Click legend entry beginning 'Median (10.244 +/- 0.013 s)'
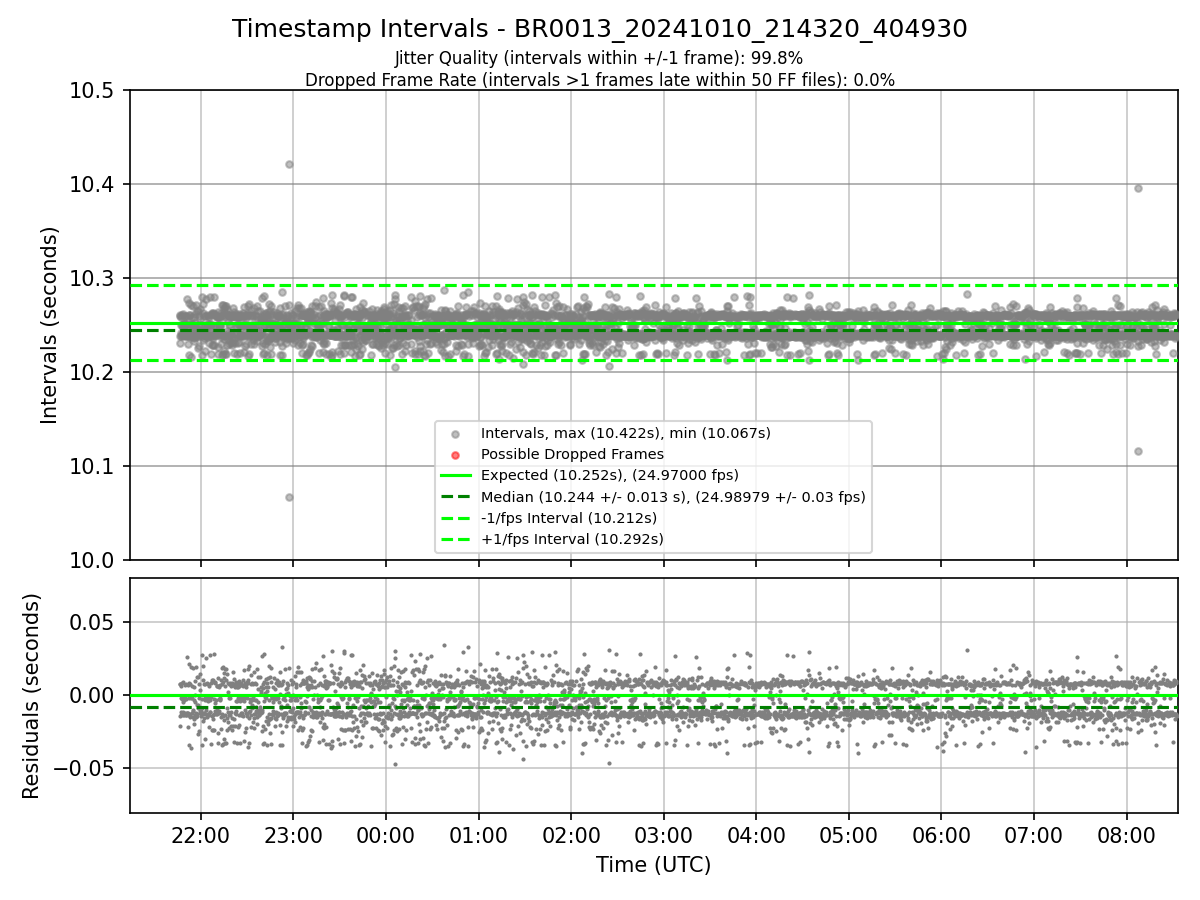Image resolution: width=1200 pixels, height=900 pixels. 673,496
